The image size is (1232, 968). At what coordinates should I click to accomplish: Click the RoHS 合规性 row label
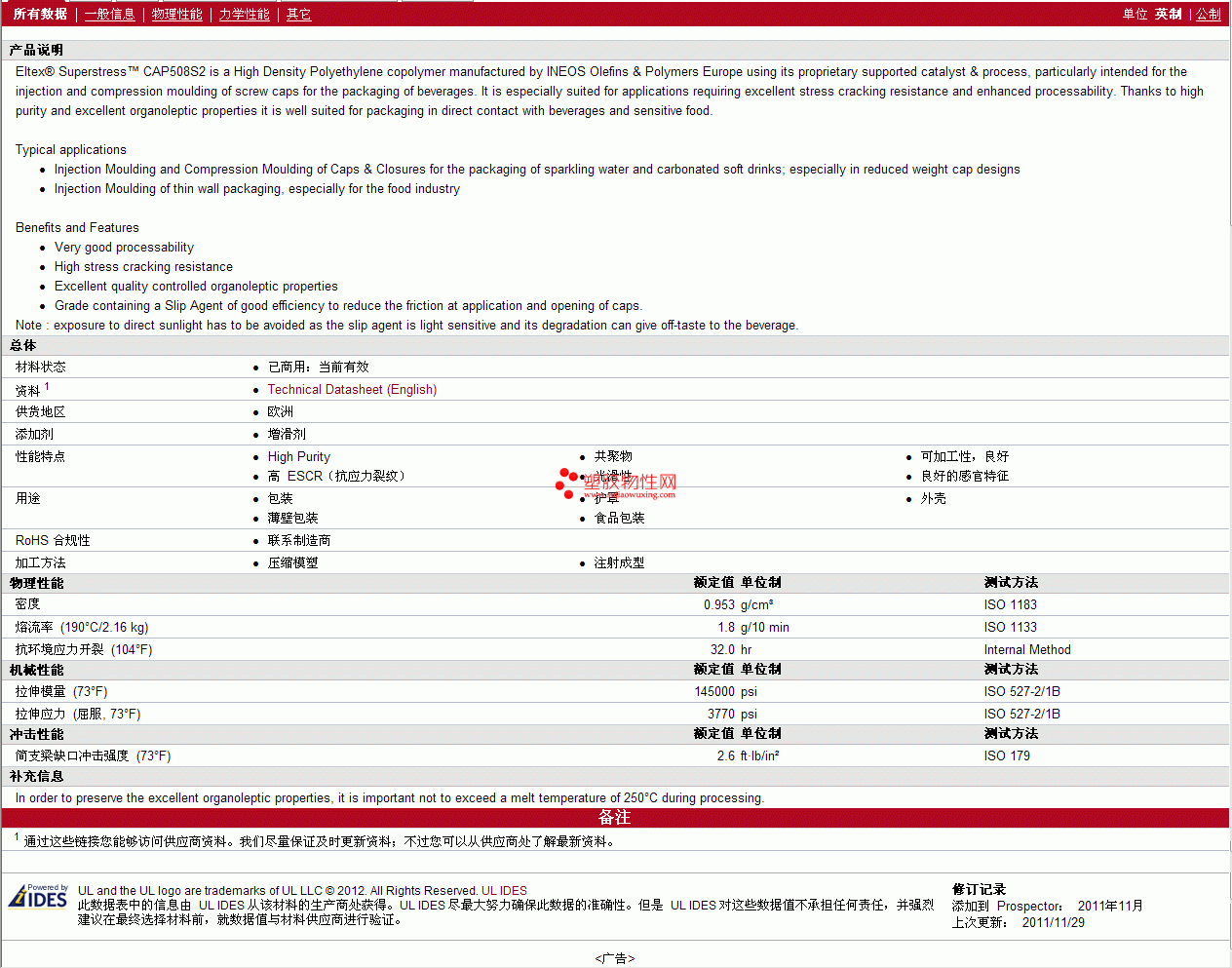coord(53,540)
